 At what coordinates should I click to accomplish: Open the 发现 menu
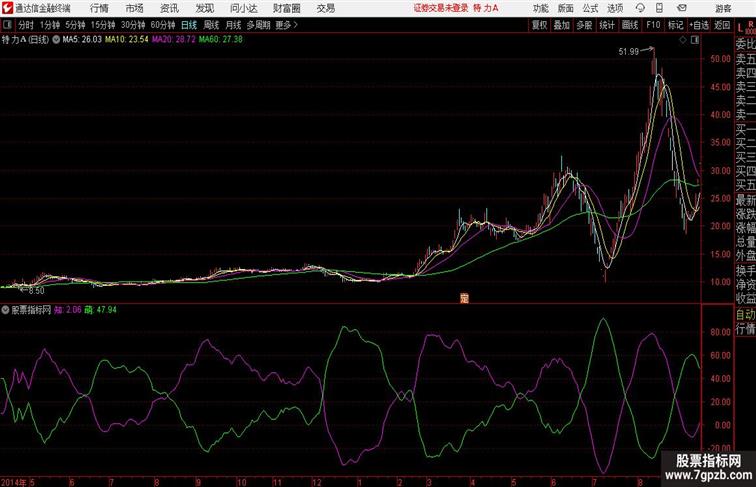coord(205,8)
